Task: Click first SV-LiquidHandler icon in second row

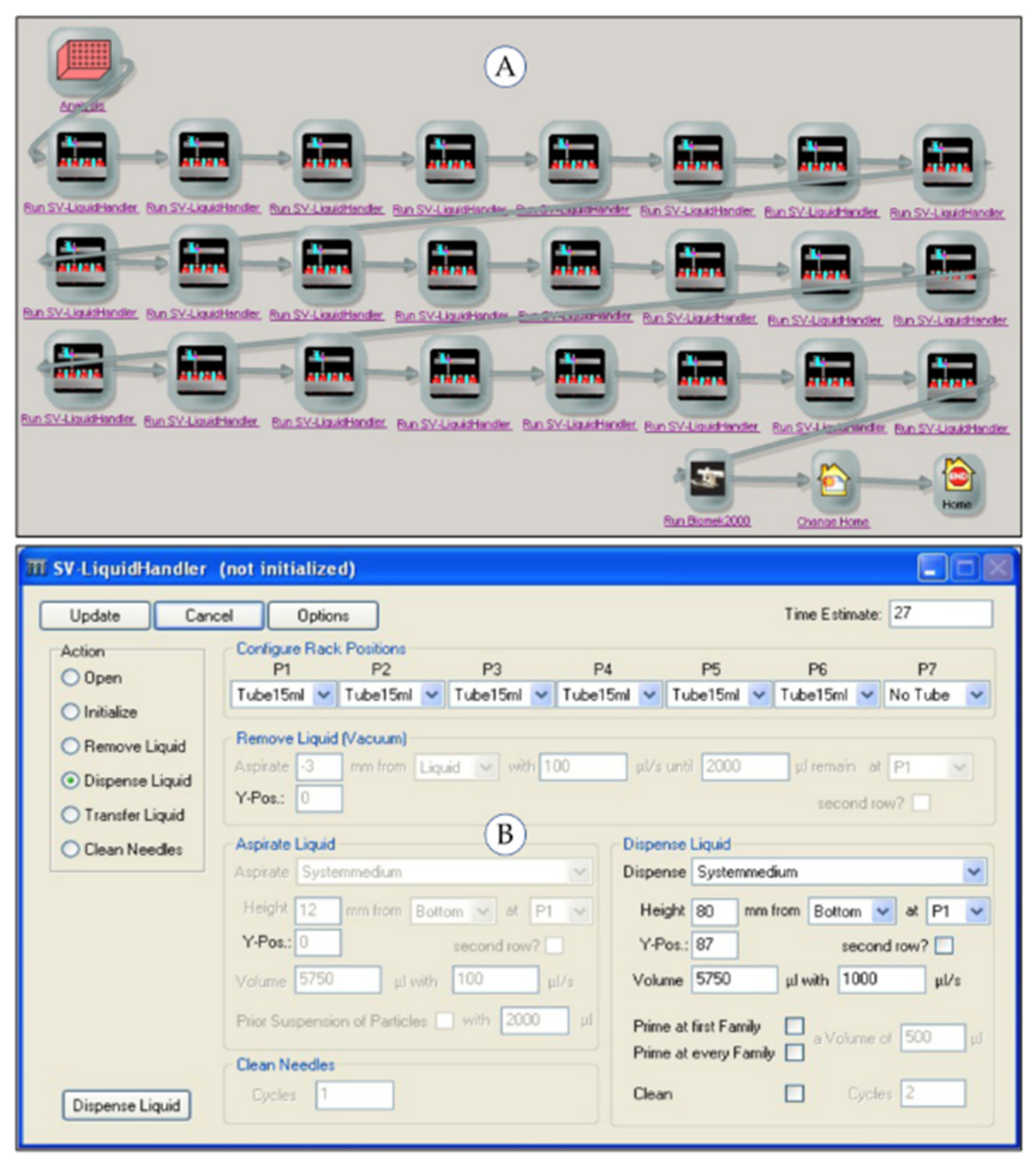Action: (80, 263)
